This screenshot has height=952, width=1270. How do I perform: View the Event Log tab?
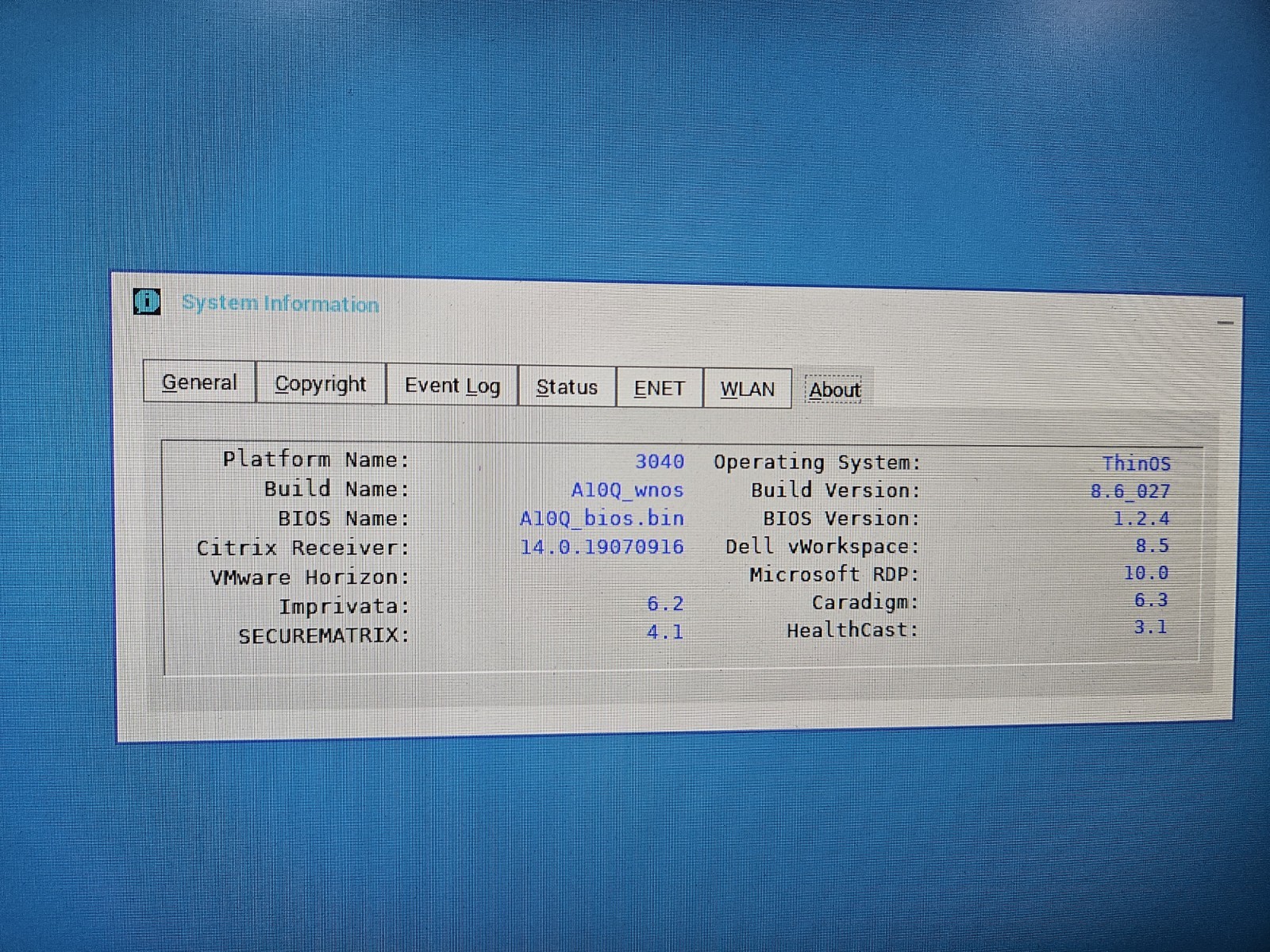point(452,386)
